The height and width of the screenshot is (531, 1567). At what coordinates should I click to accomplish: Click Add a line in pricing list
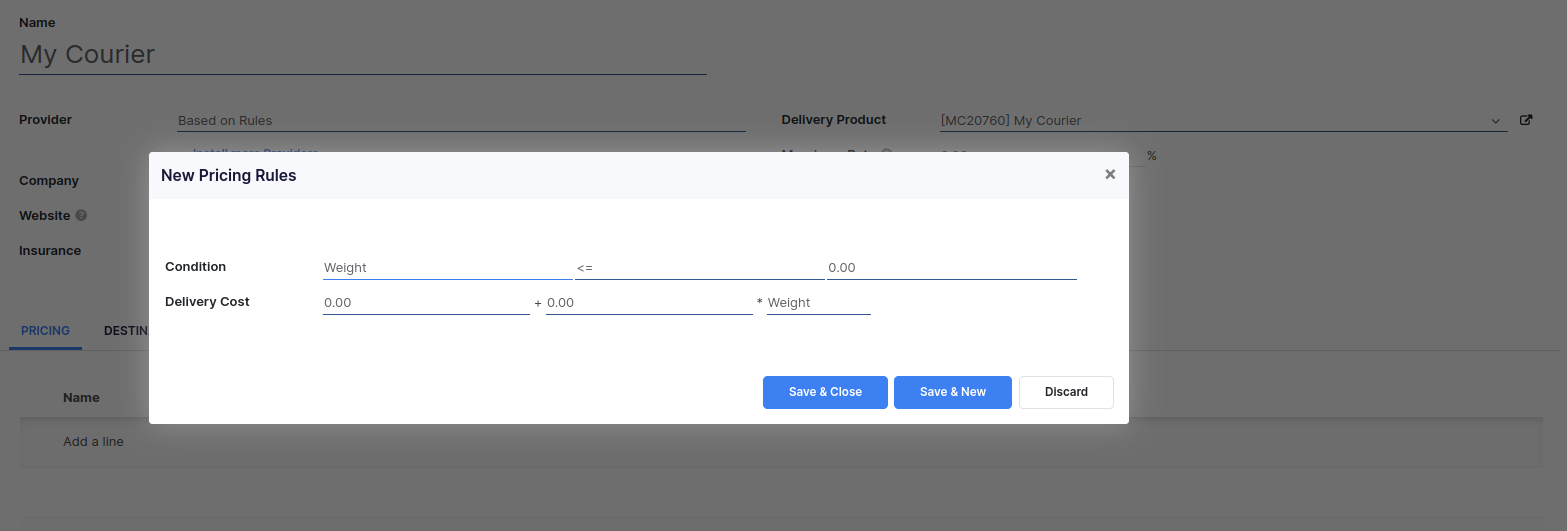[x=93, y=441]
